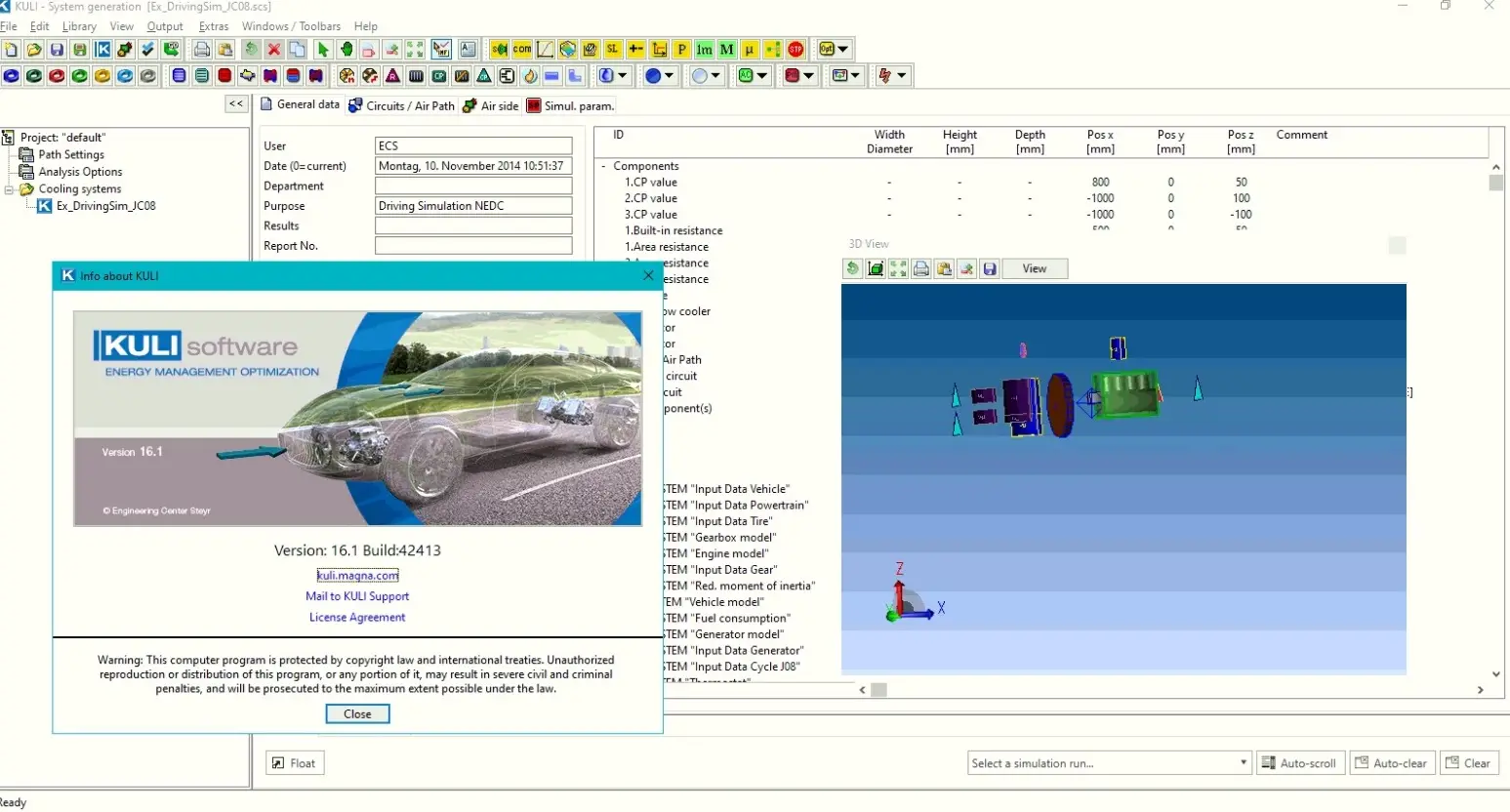Select 'Path Settings' in project tree
The width and height of the screenshot is (1510, 812).
tap(71, 154)
